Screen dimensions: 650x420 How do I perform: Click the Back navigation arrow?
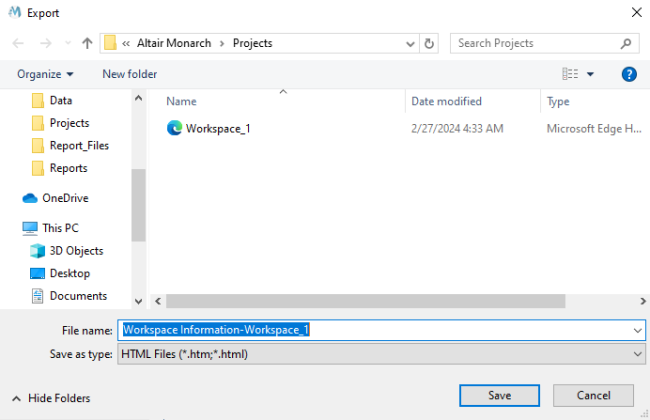18,43
